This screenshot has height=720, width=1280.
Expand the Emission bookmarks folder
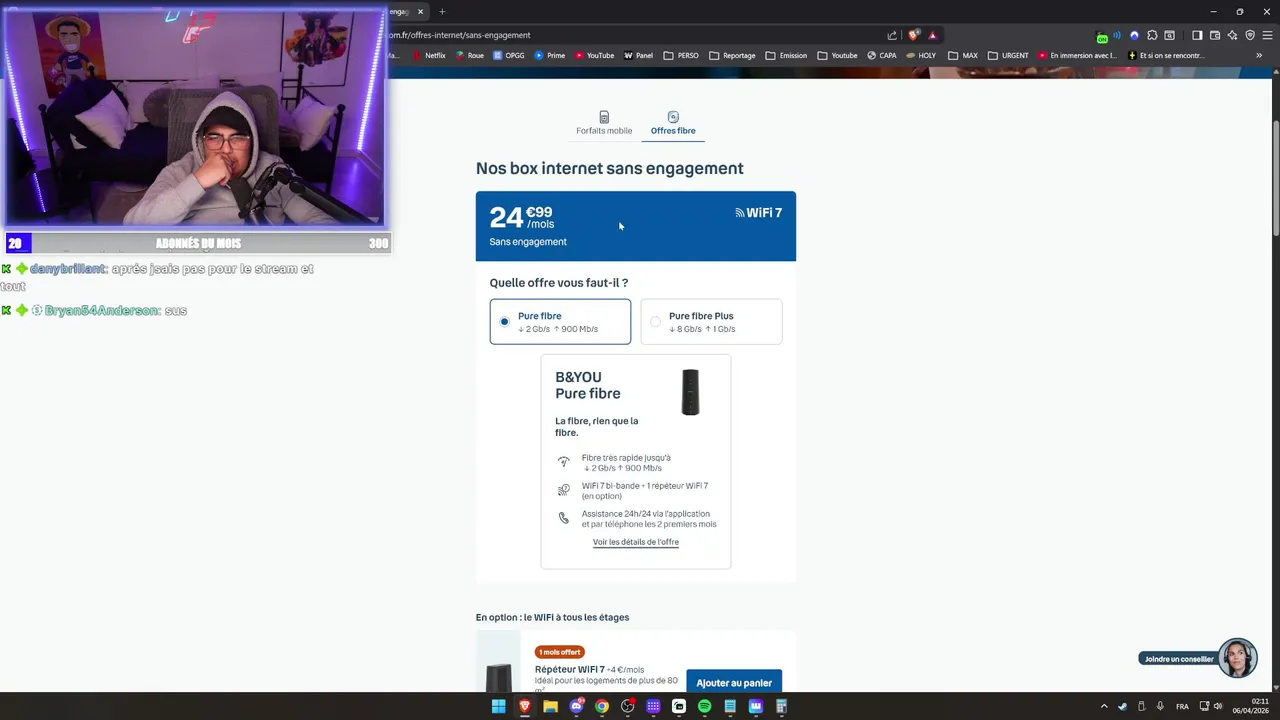tap(786, 56)
